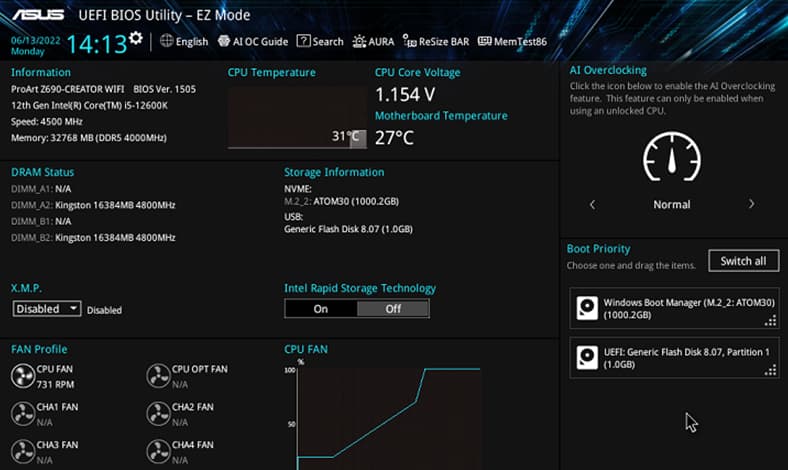Click the globe icon beside English
Image resolution: width=788 pixels, height=470 pixels.
(166, 41)
